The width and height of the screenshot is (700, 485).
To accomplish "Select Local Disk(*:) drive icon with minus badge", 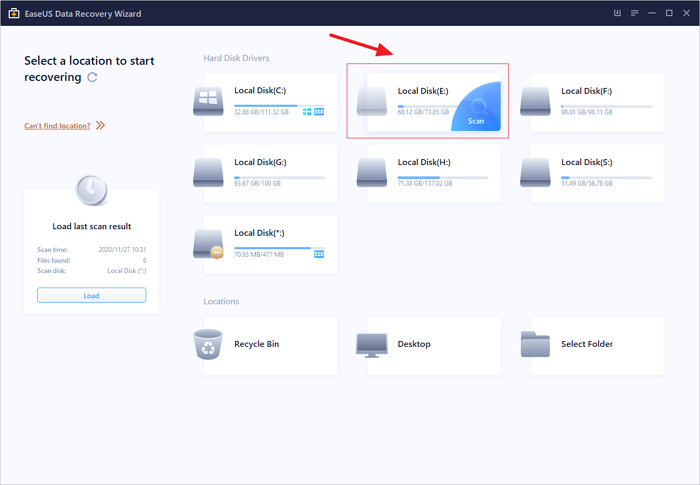I will pyautogui.click(x=208, y=244).
